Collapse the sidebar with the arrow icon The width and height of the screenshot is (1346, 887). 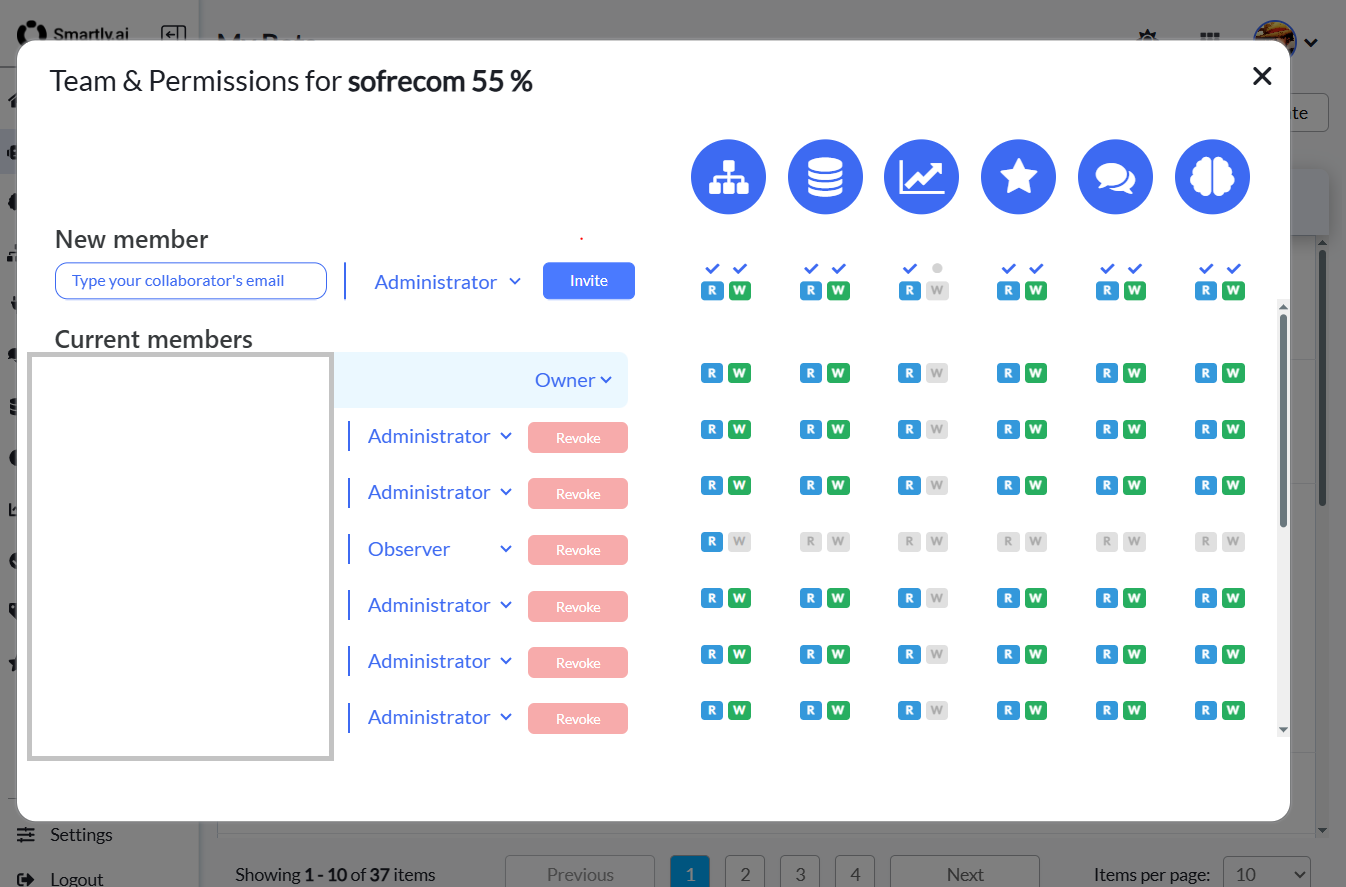173,34
